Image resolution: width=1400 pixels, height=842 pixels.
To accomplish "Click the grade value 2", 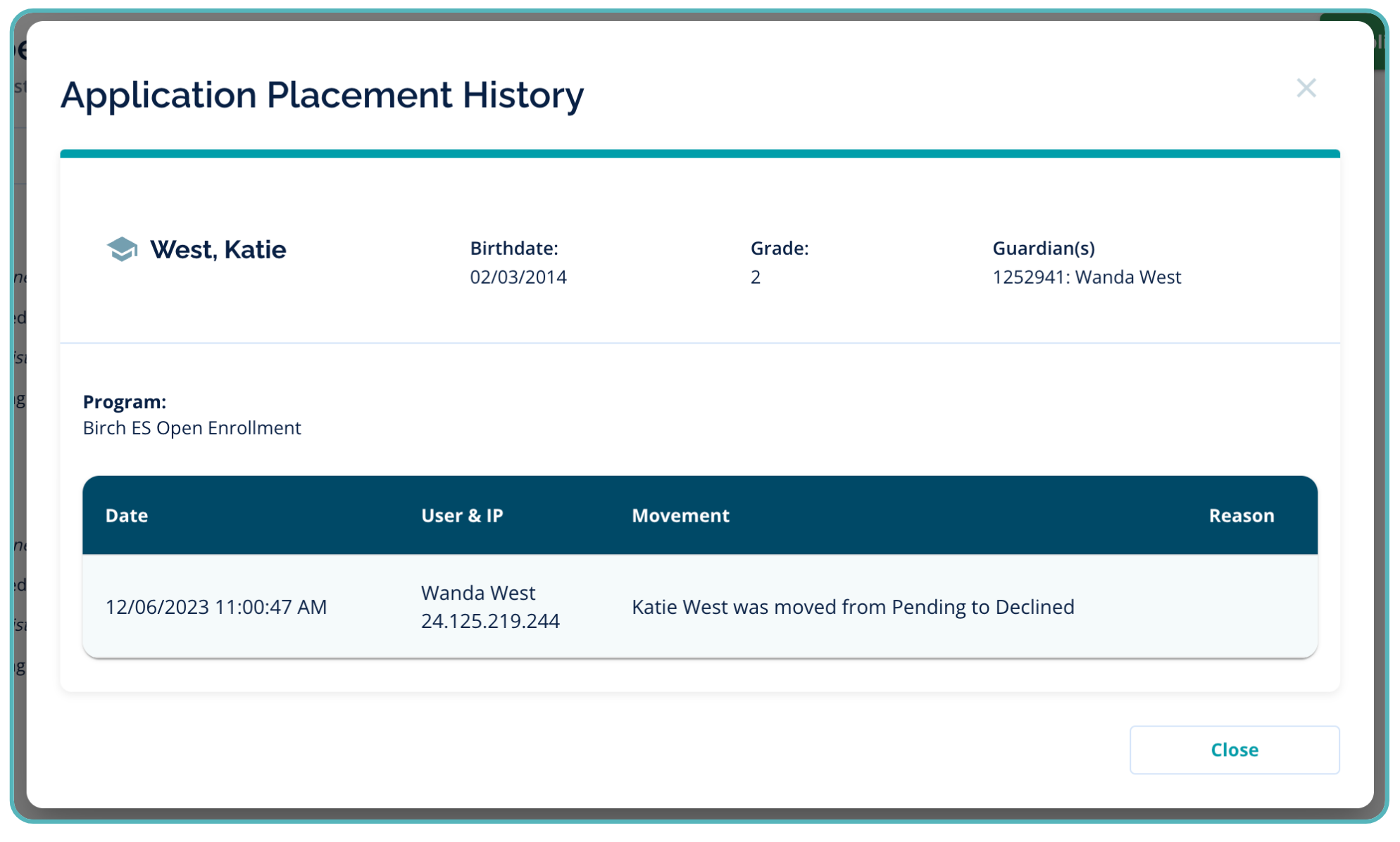I will [x=755, y=277].
